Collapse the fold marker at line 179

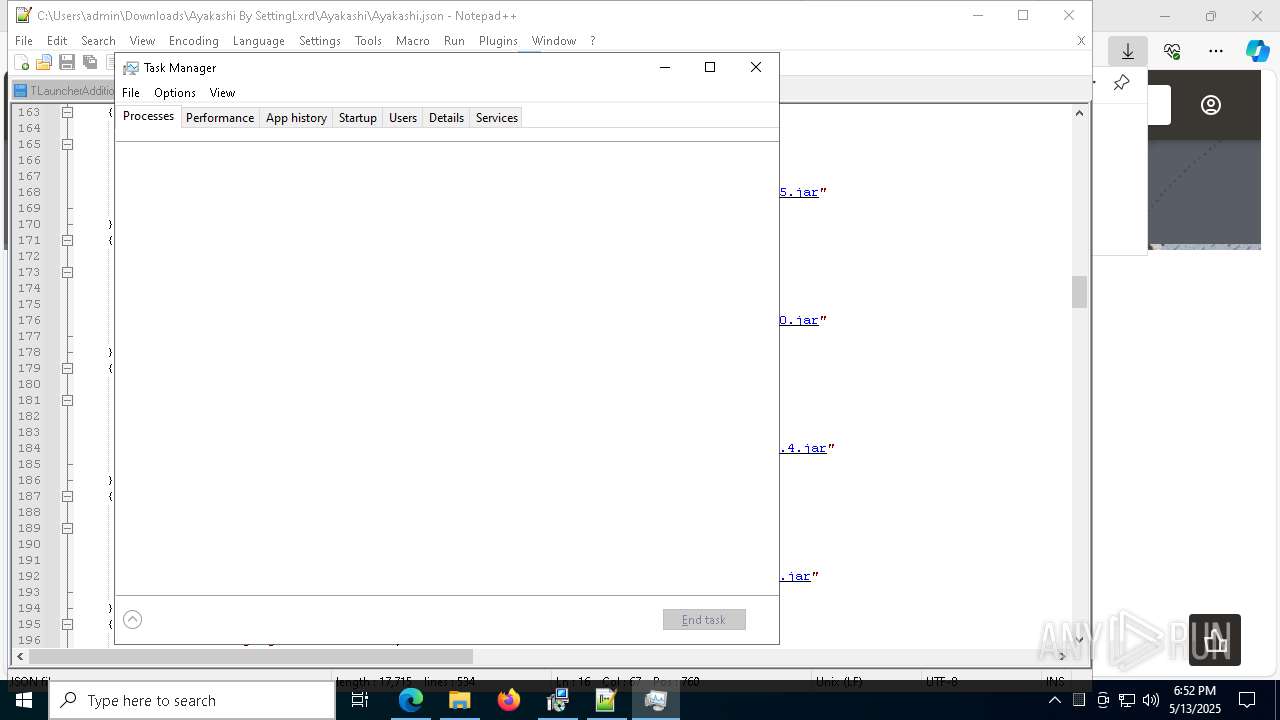point(67,368)
